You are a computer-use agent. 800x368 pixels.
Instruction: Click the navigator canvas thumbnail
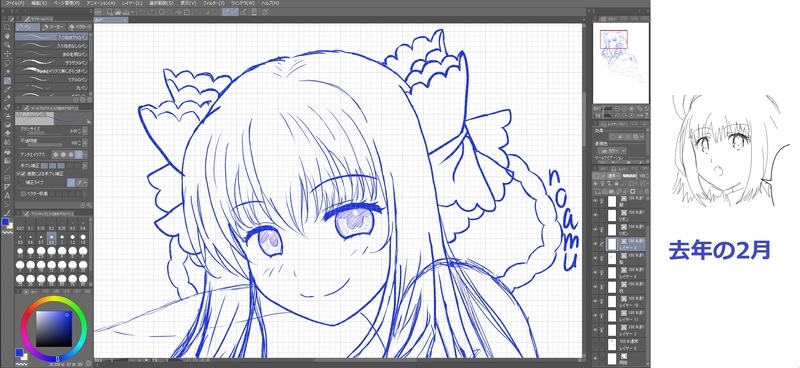click(621, 62)
